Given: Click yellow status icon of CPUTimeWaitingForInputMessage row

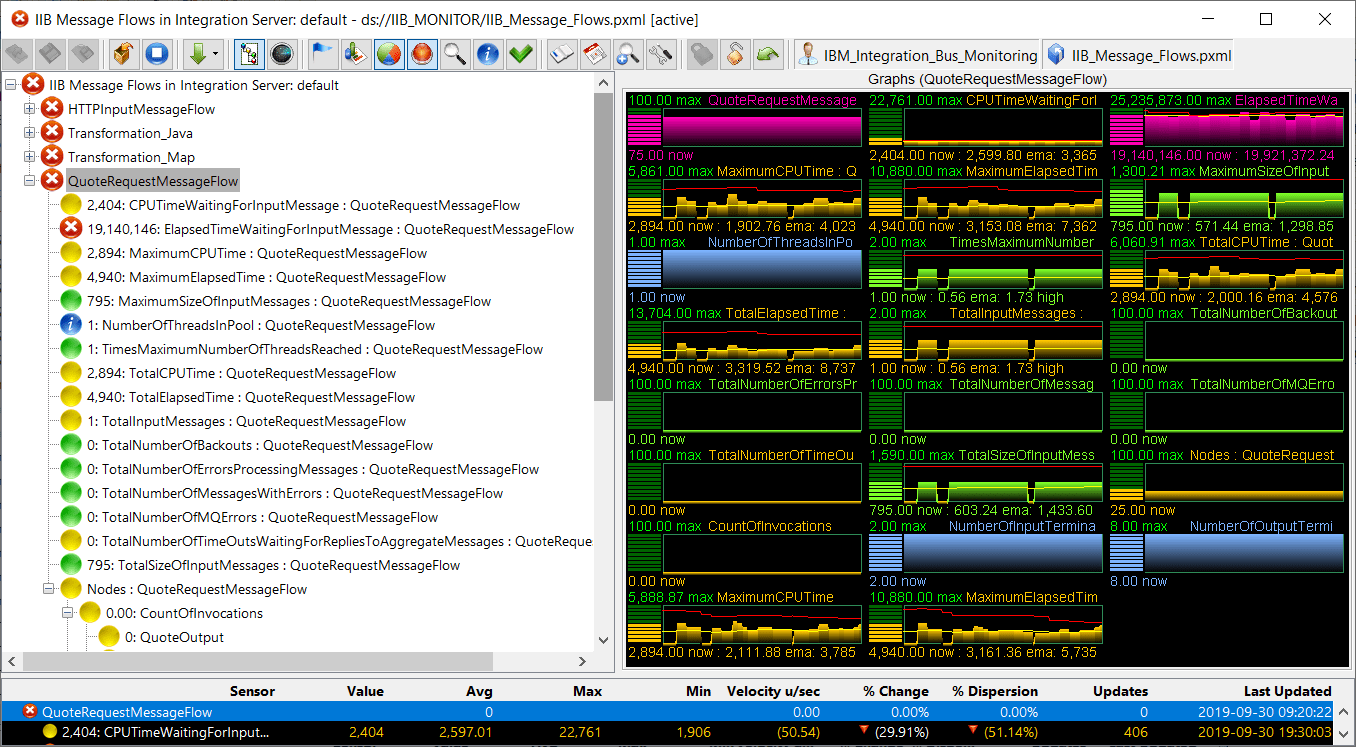Looking at the screenshot, I should 71,205.
